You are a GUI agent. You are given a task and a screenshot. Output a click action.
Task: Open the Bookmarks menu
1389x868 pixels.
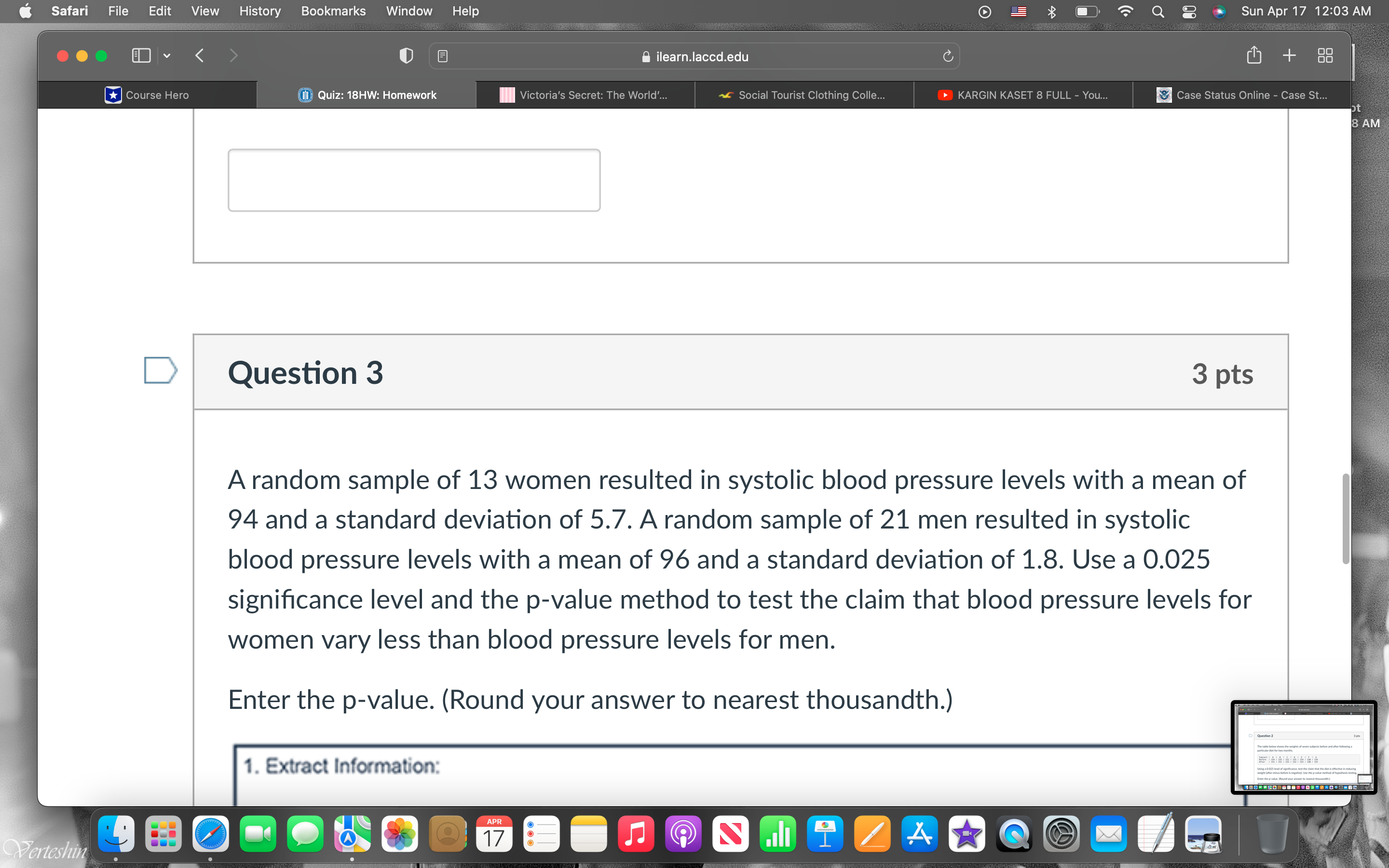pos(333,11)
